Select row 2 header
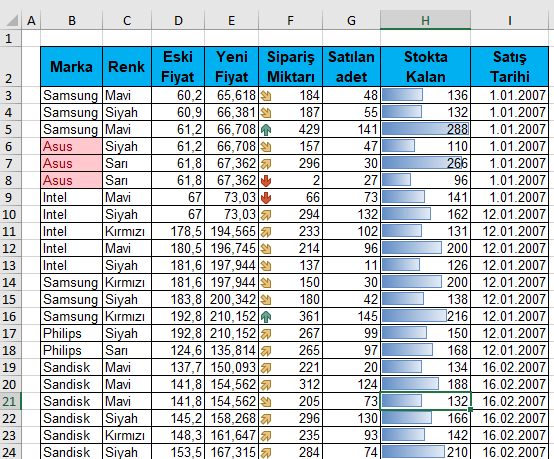The width and height of the screenshot is (554, 459). pyautogui.click(x=10, y=66)
